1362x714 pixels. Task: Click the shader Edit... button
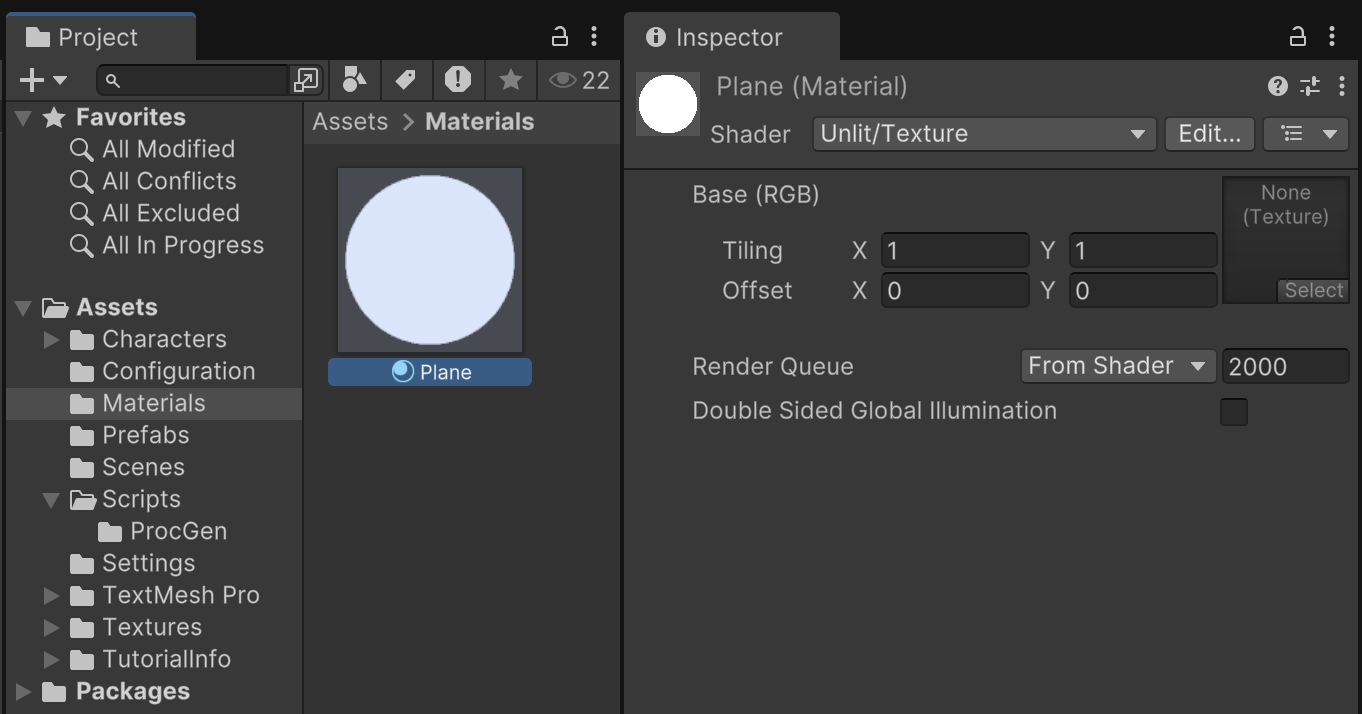(1209, 134)
